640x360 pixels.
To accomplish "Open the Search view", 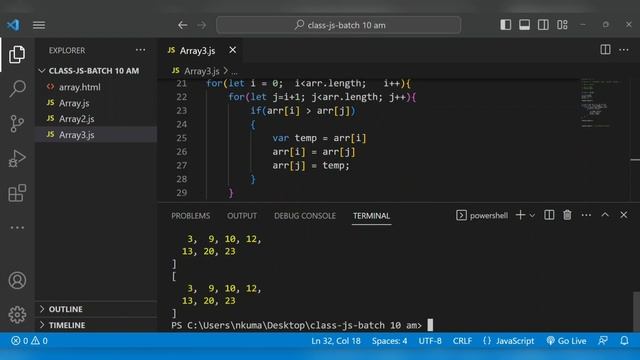I will (x=17, y=88).
